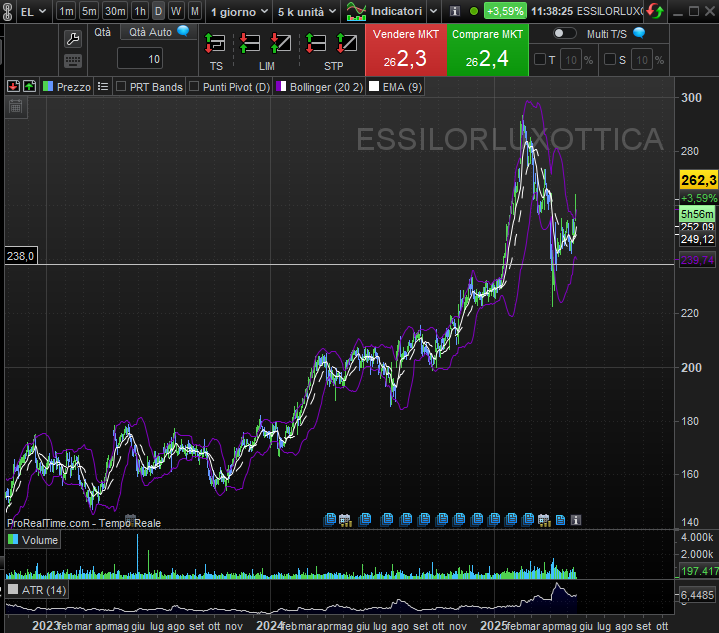
Task: Select the Qtà tab
Action: pos(103,32)
